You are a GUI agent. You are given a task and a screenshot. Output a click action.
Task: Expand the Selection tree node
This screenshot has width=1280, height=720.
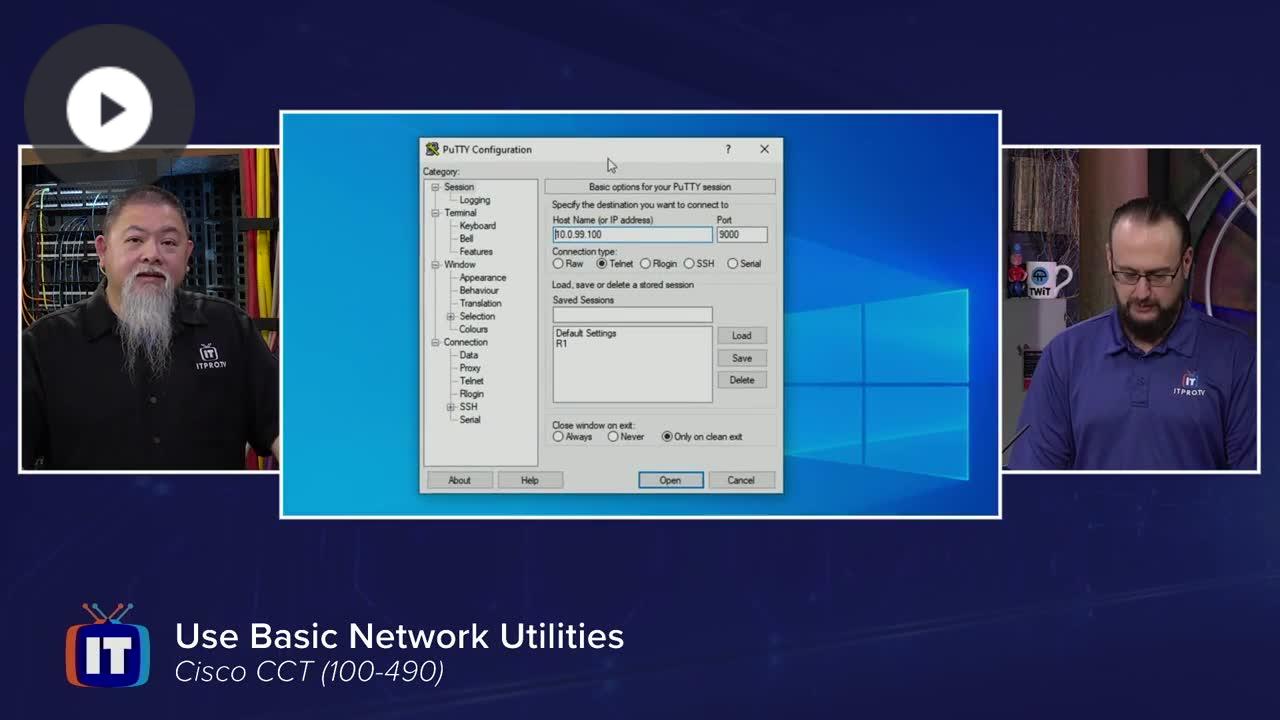click(x=451, y=316)
